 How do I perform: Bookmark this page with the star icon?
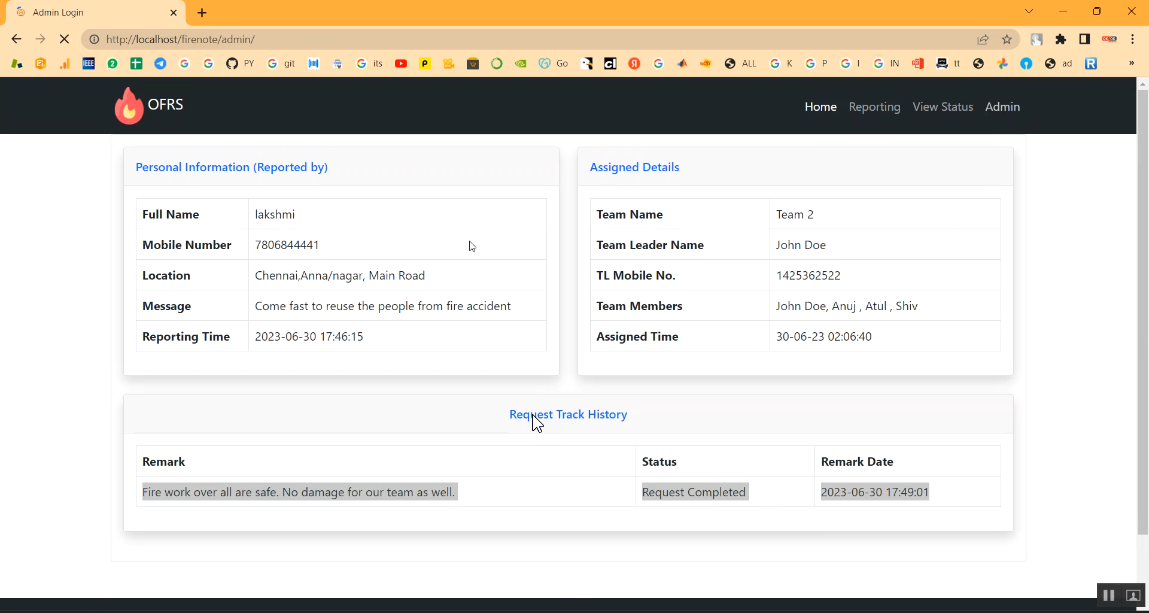[x=1007, y=39]
